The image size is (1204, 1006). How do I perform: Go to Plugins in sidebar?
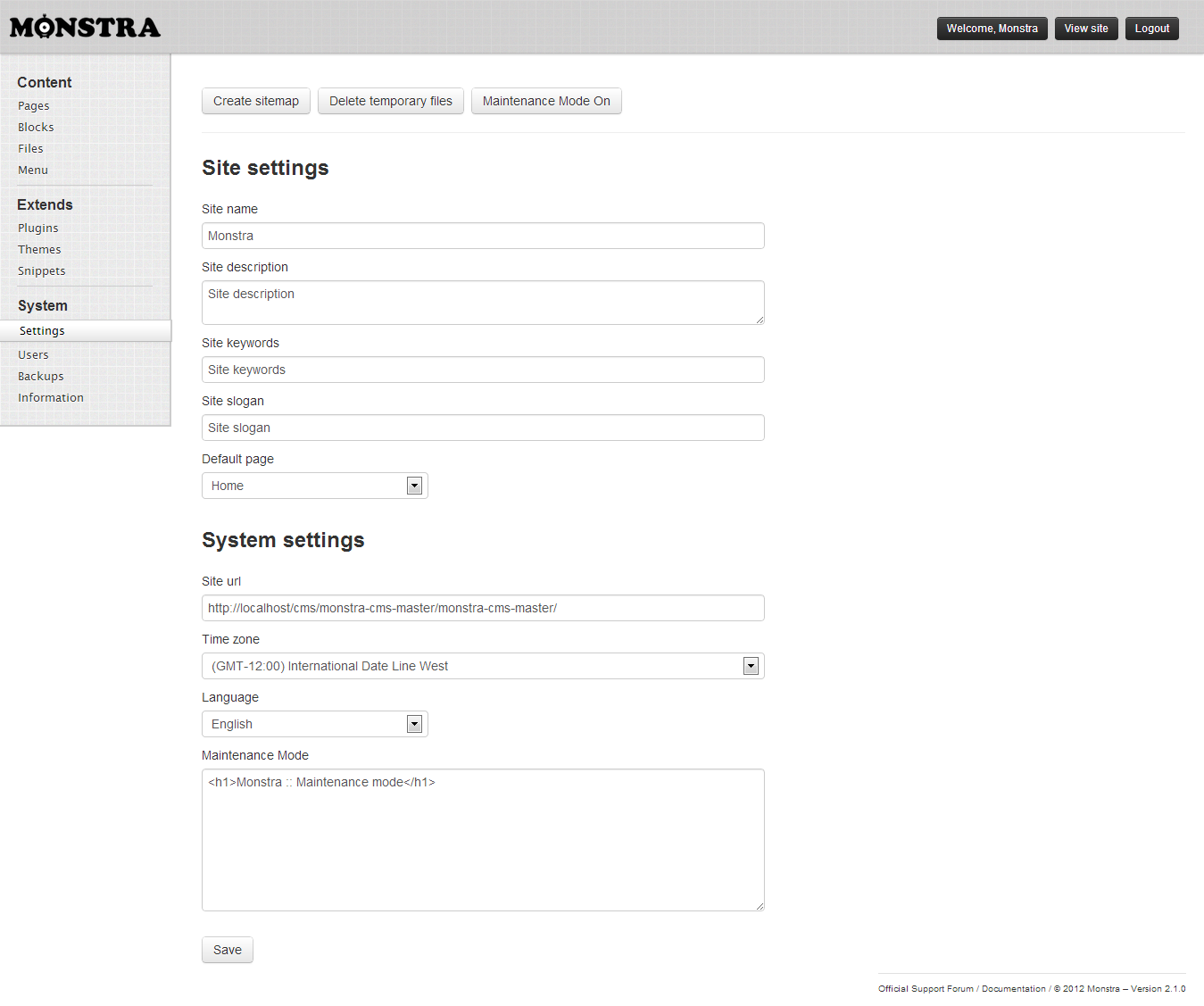[38, 228]
